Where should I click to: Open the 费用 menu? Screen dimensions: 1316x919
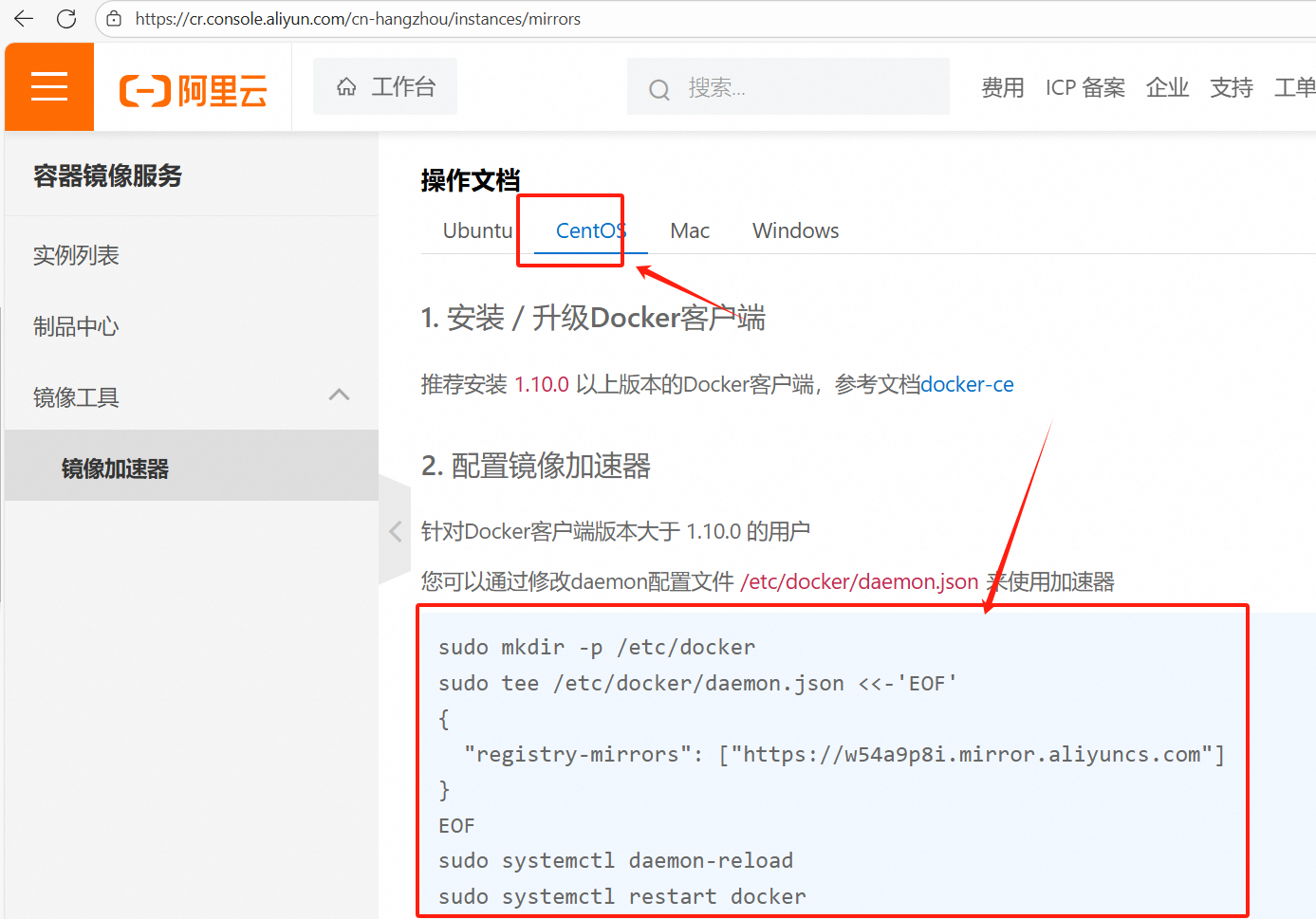(1002, 88)
